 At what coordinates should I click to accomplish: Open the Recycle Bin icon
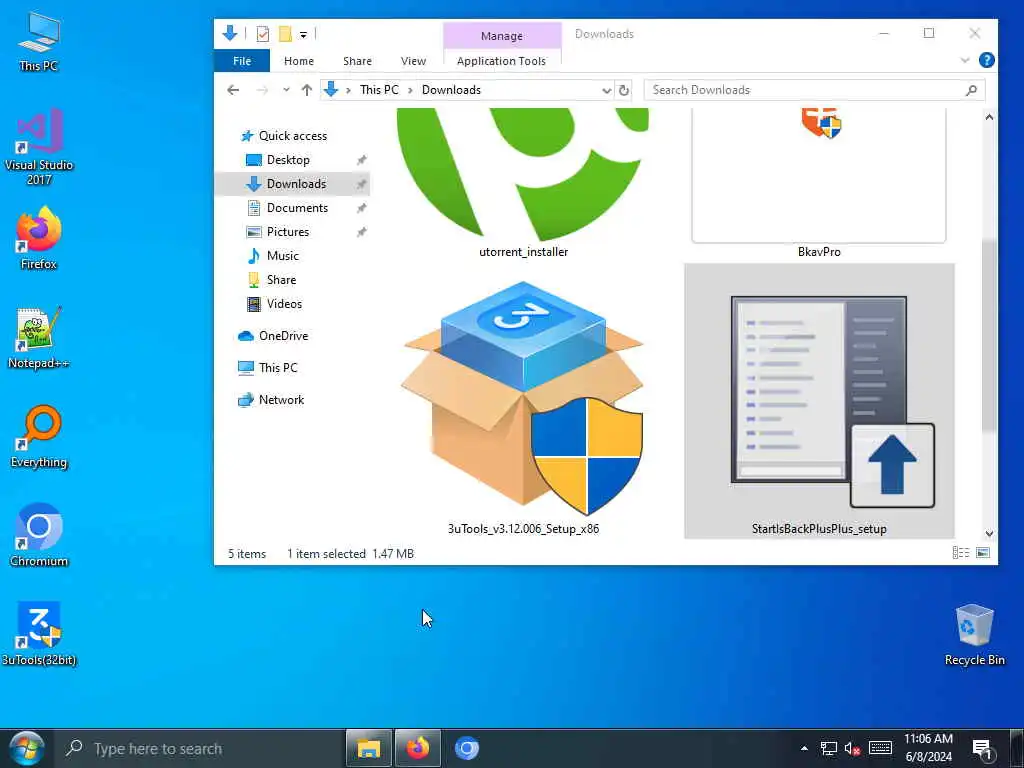(974, 635)
